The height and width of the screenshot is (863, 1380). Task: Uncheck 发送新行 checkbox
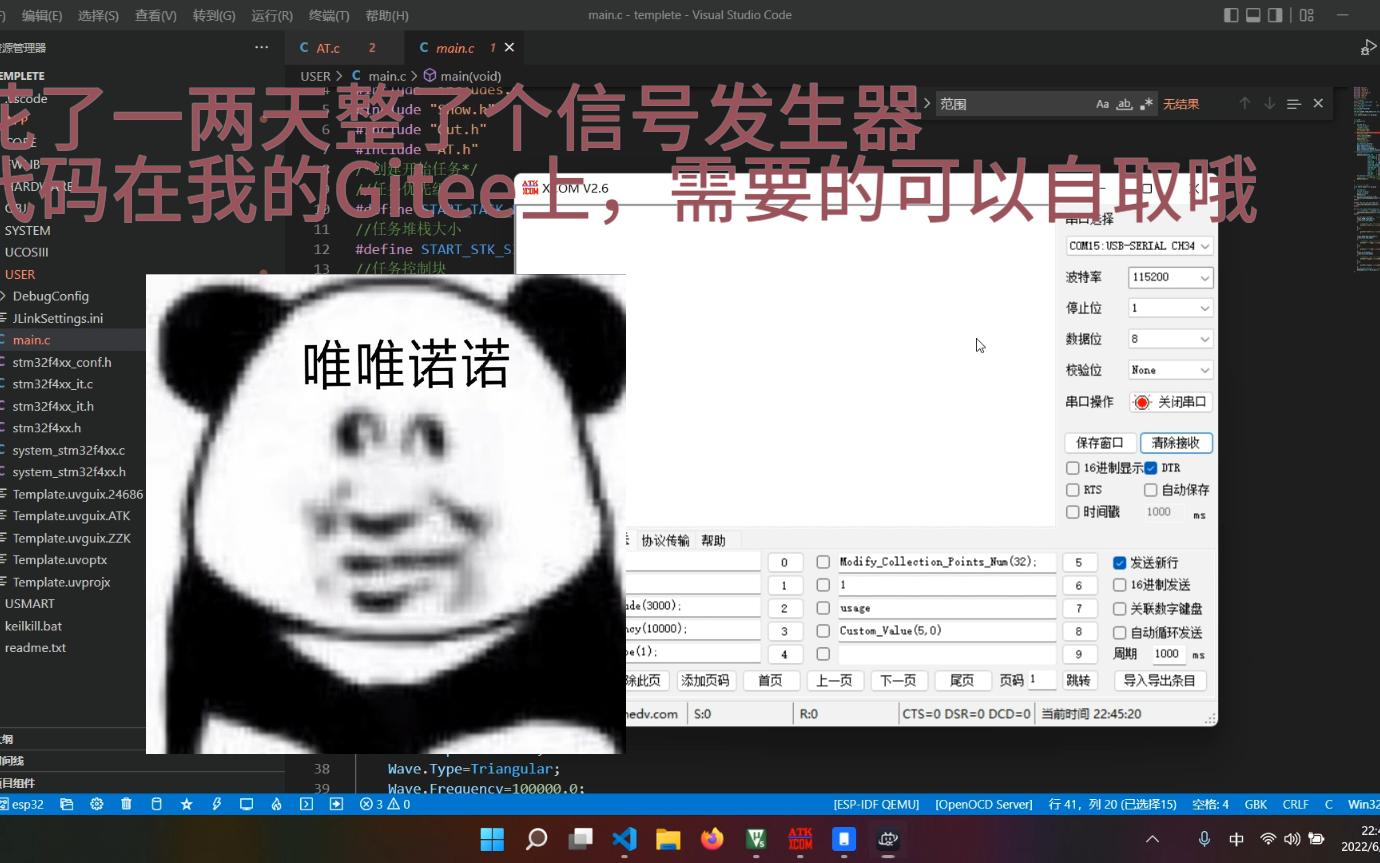click(1120, 563)
